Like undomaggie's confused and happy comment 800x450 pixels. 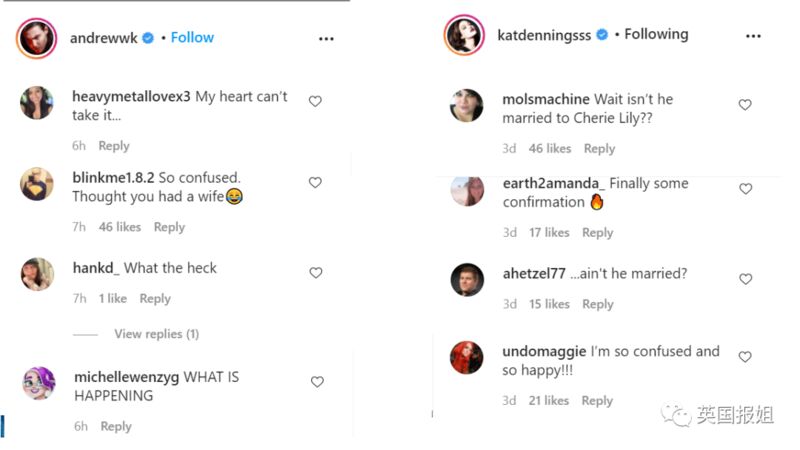pyautogui.click(x=745, y=356)
